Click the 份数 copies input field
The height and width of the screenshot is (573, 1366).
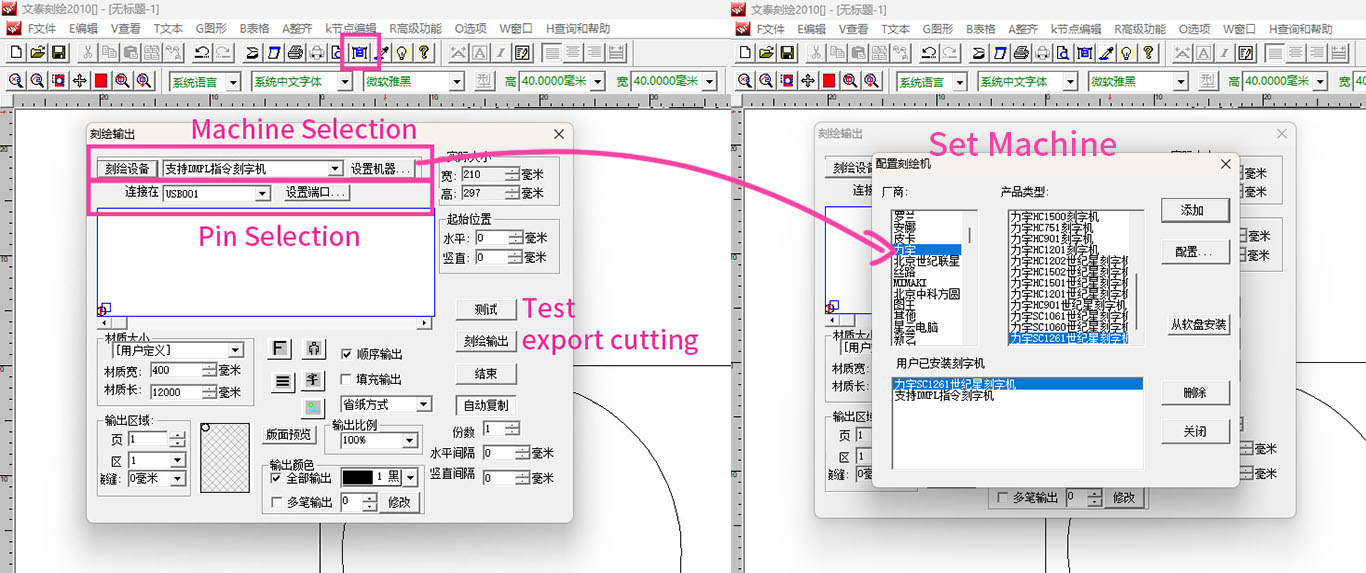point(493,428)
